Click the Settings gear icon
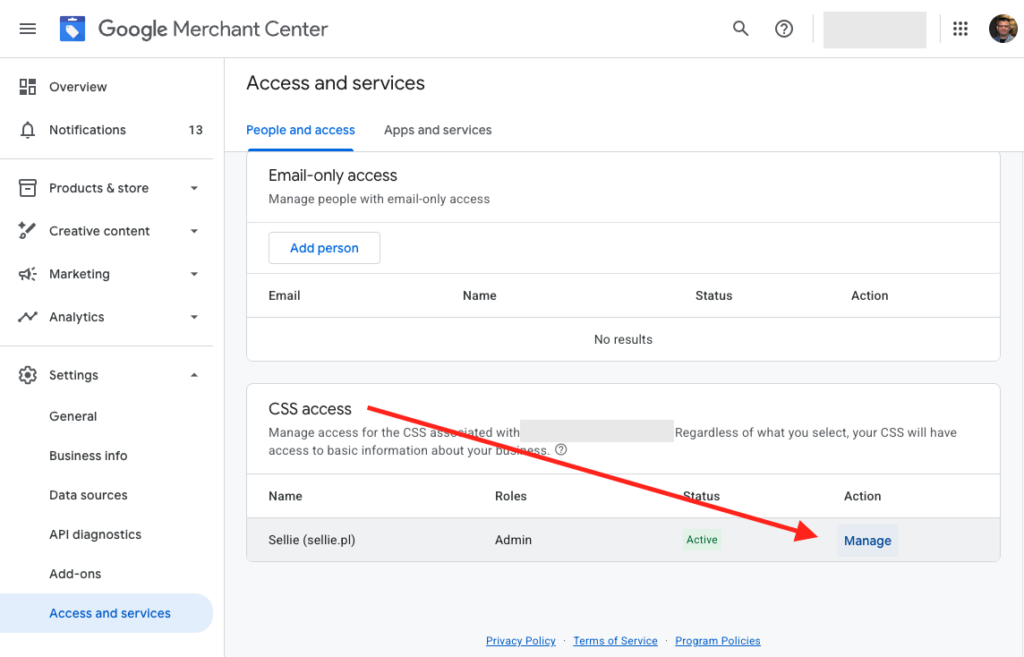 click(27, 375)
